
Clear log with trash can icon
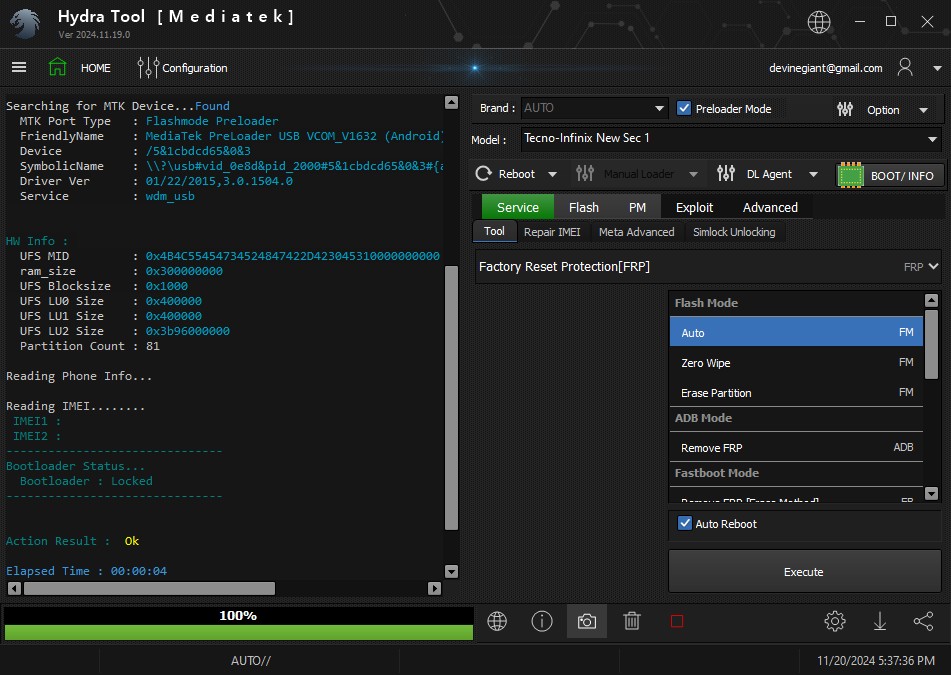[x=632, y=621]
